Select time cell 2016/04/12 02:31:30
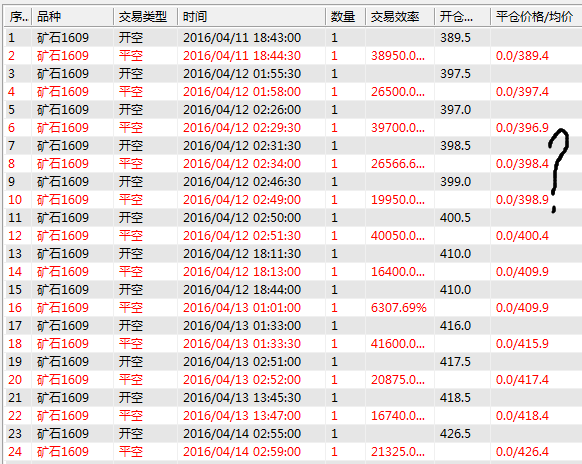The width and height of the screenshot is (582, 464). (x=242, y=146)
